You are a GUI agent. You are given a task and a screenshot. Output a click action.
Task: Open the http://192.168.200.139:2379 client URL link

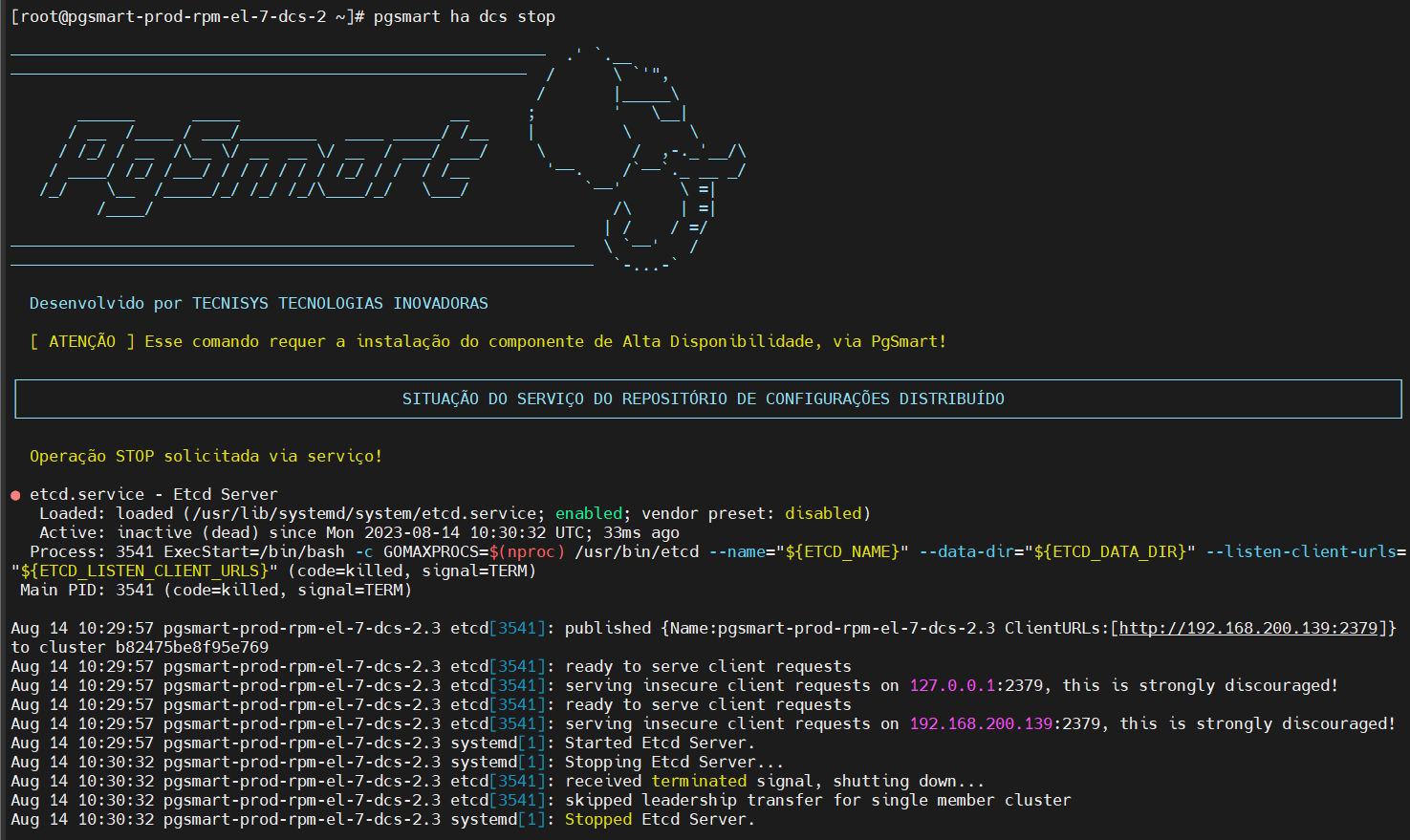[x=1248, y=628]
